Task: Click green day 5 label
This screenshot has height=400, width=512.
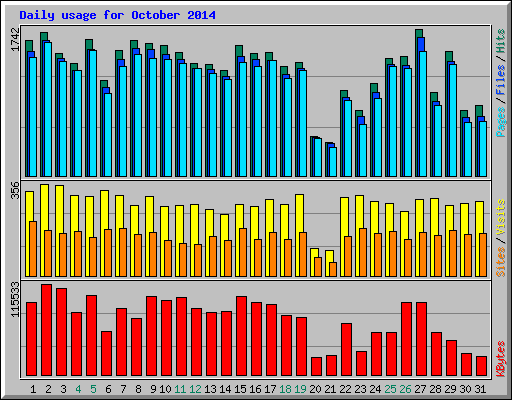Action: point(93,389)
